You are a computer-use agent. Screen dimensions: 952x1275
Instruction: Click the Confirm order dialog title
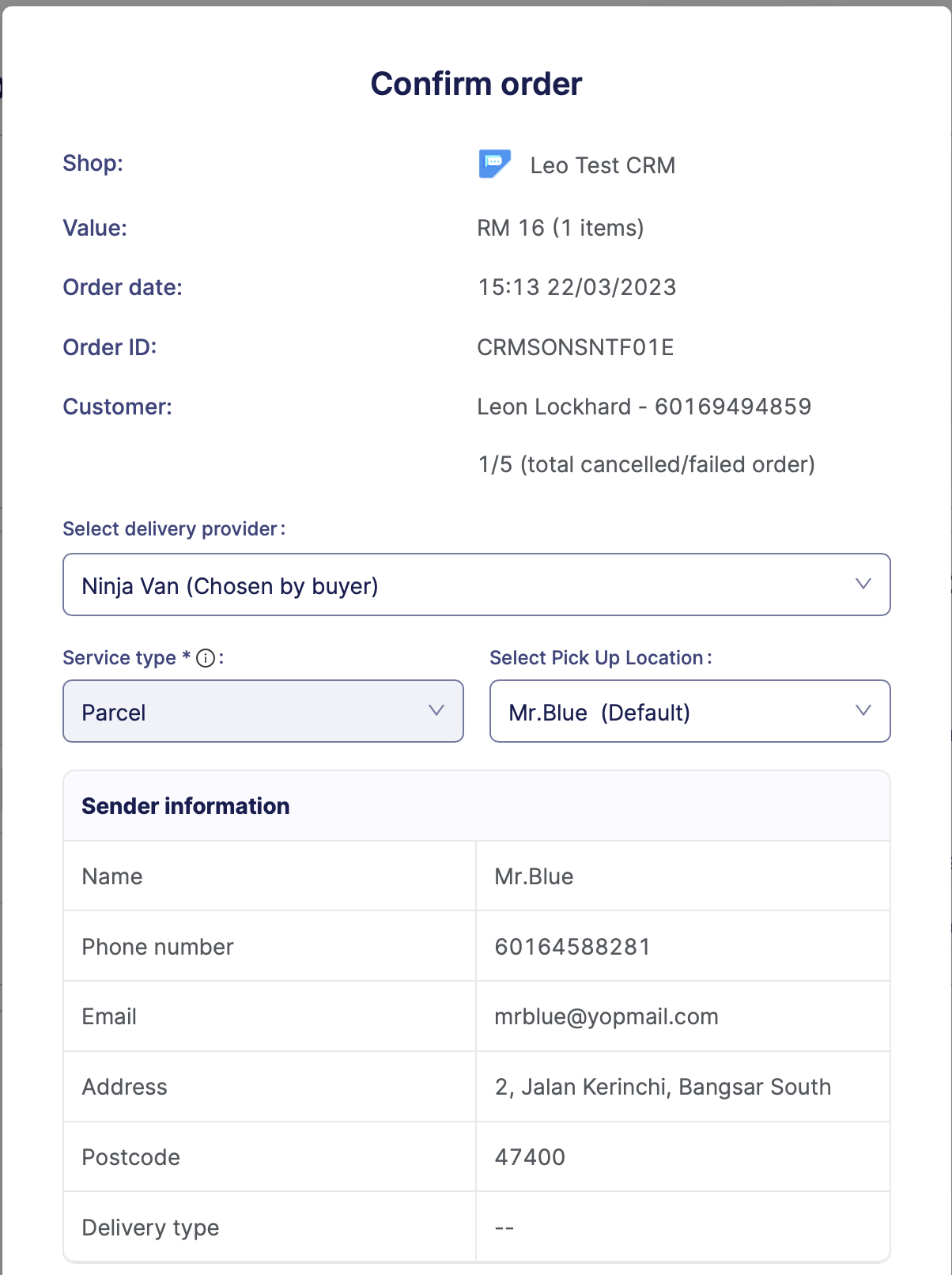476,84
